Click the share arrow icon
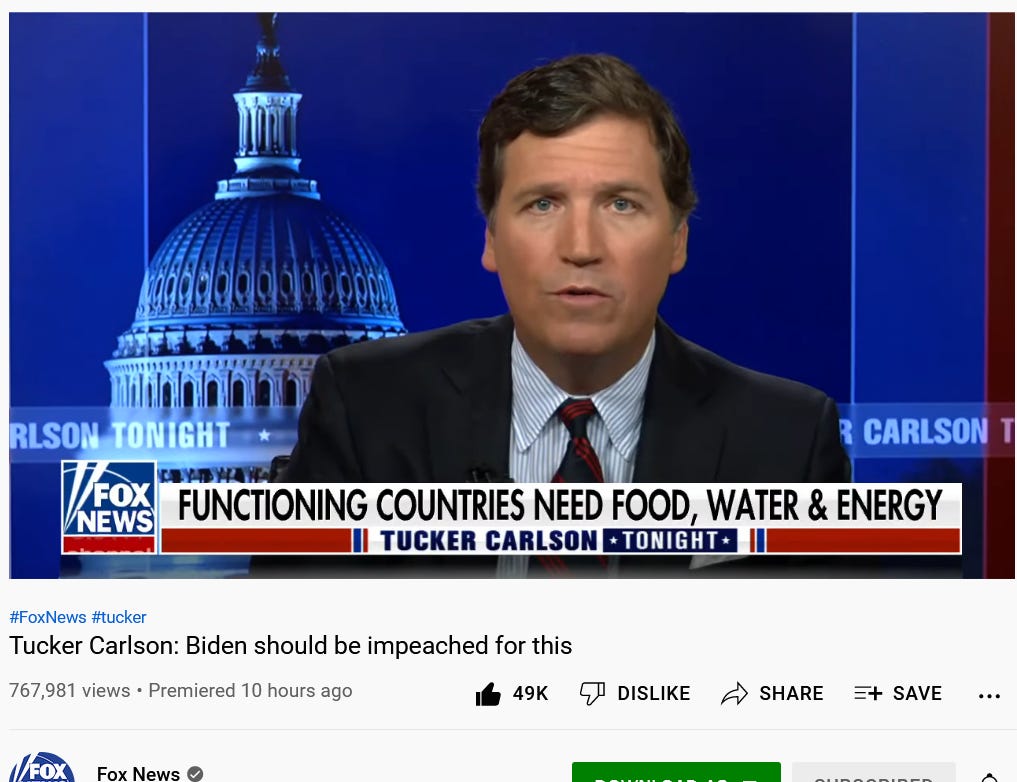 (x=734, y=694)
